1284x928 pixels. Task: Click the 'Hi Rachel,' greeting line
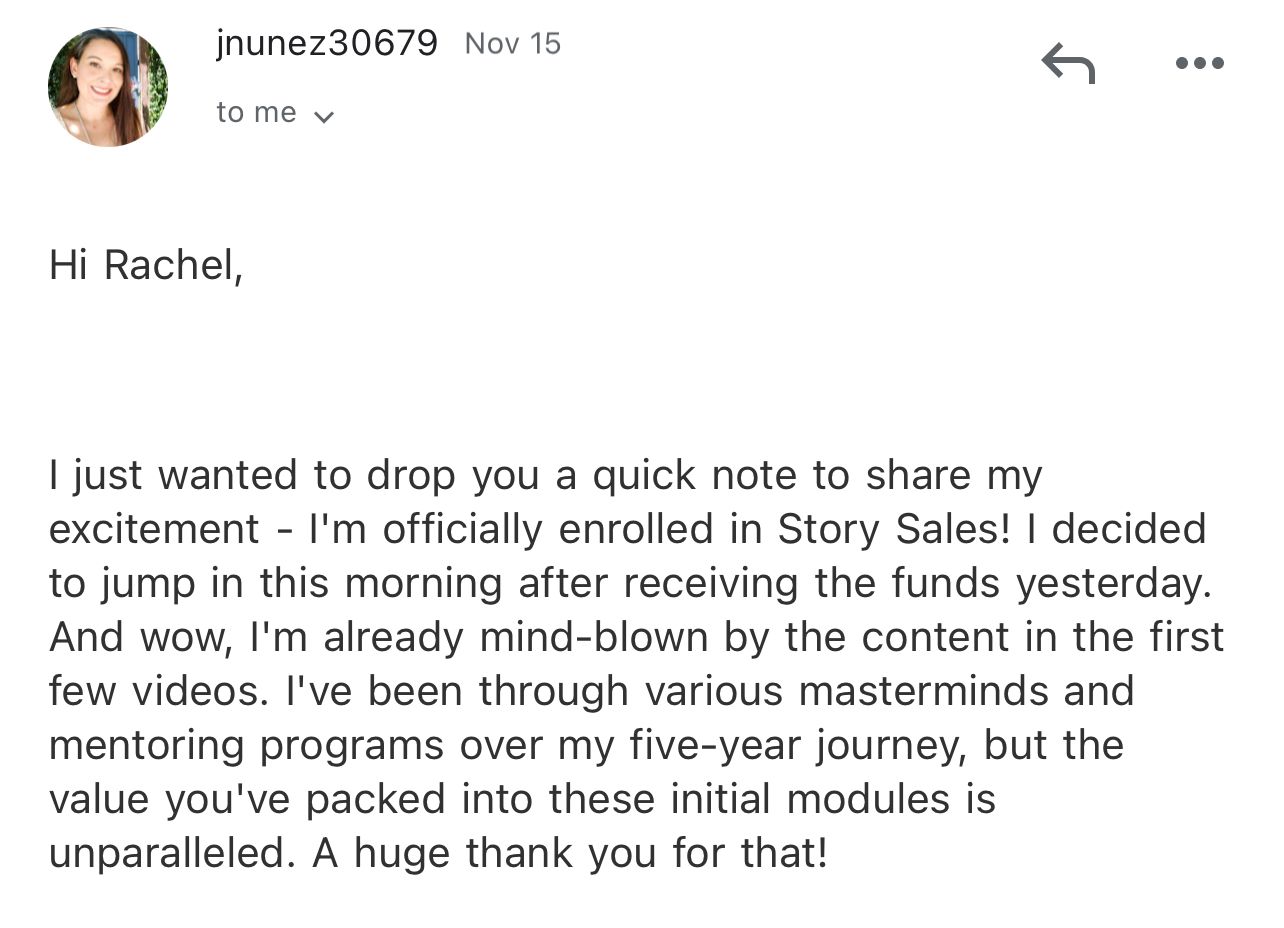pyautogui.click(x=146, y=265)
